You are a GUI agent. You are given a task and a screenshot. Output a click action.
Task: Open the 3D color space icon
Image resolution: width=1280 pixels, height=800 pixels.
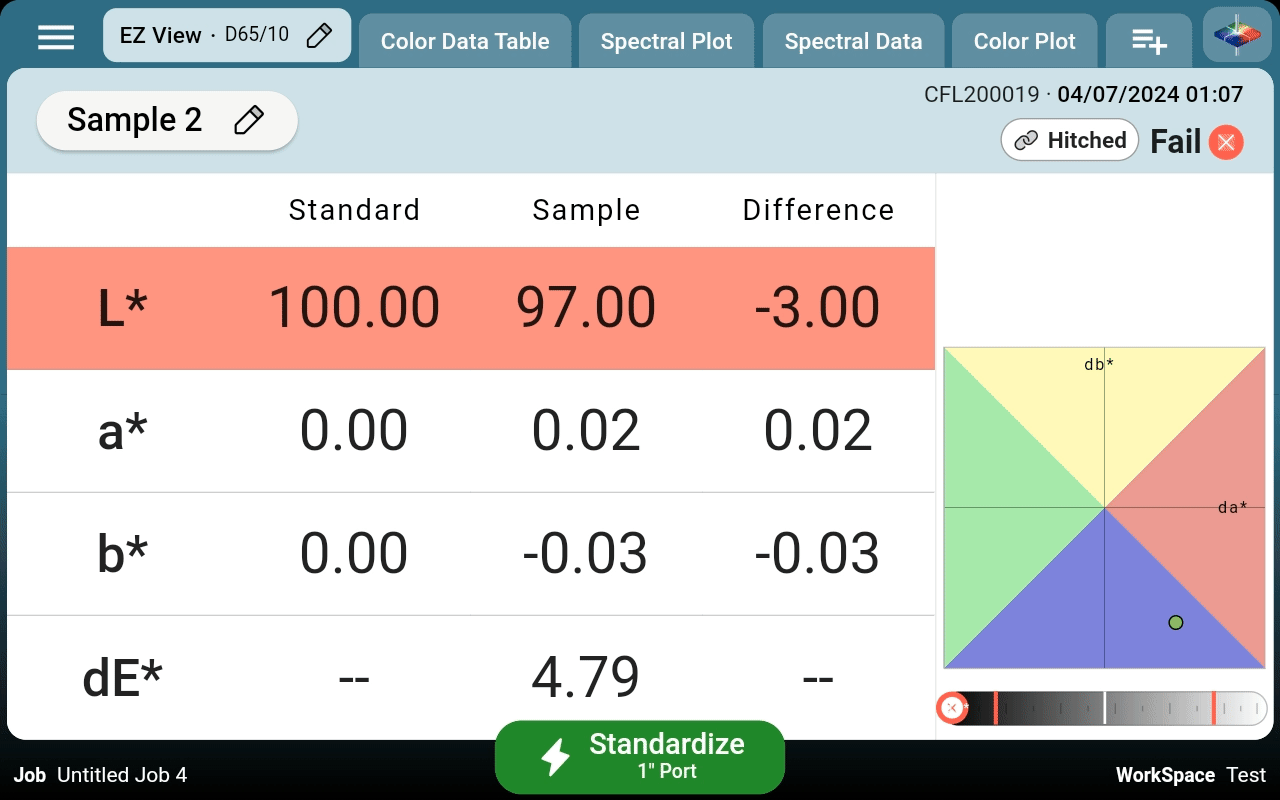coord(1237,36)
